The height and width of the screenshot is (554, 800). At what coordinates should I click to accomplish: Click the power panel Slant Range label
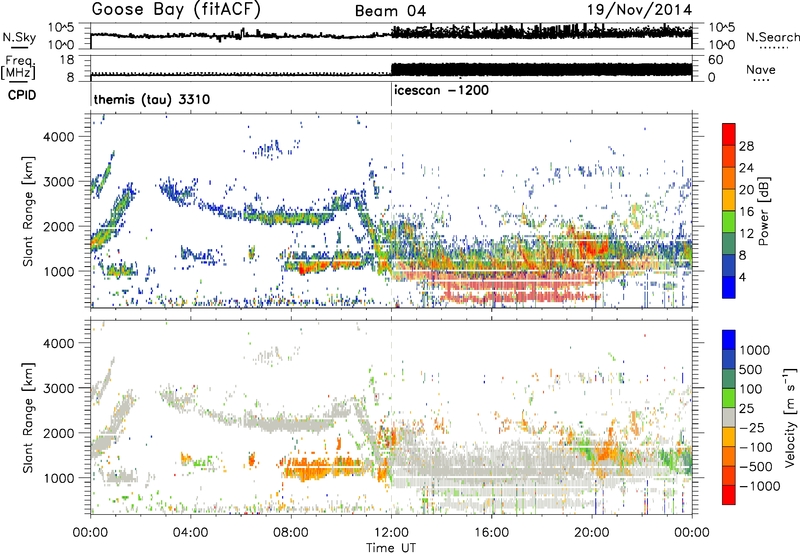point(28,211)
